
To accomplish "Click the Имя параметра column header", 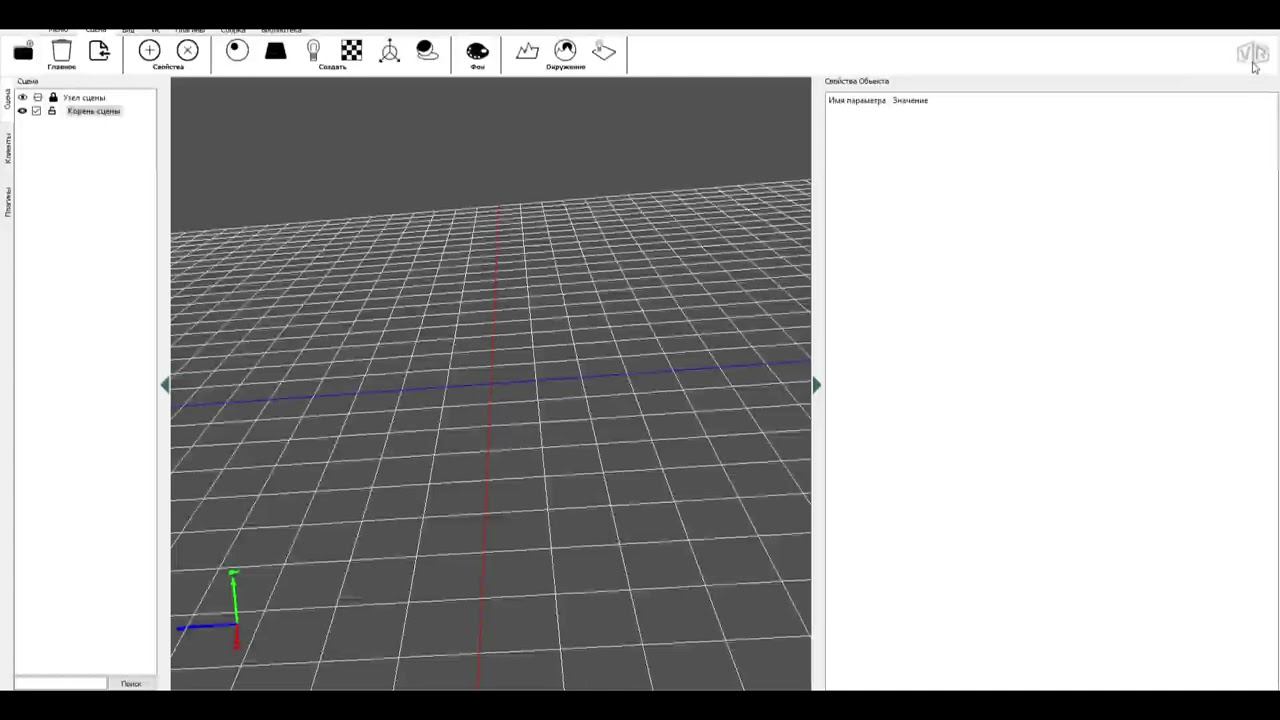I will [x=857, y=101].
